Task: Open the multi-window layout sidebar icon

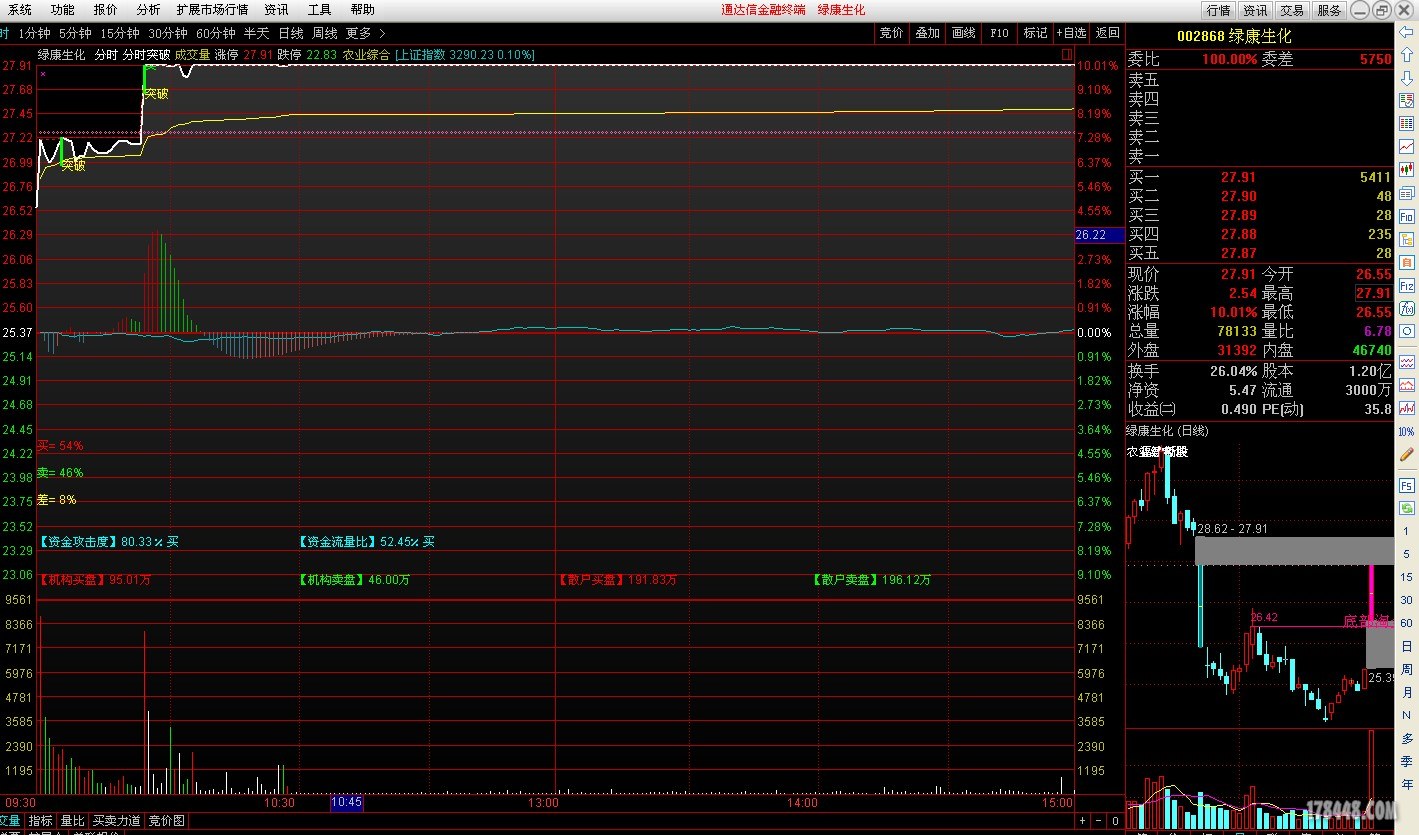Action: [x=1406, y=193]
